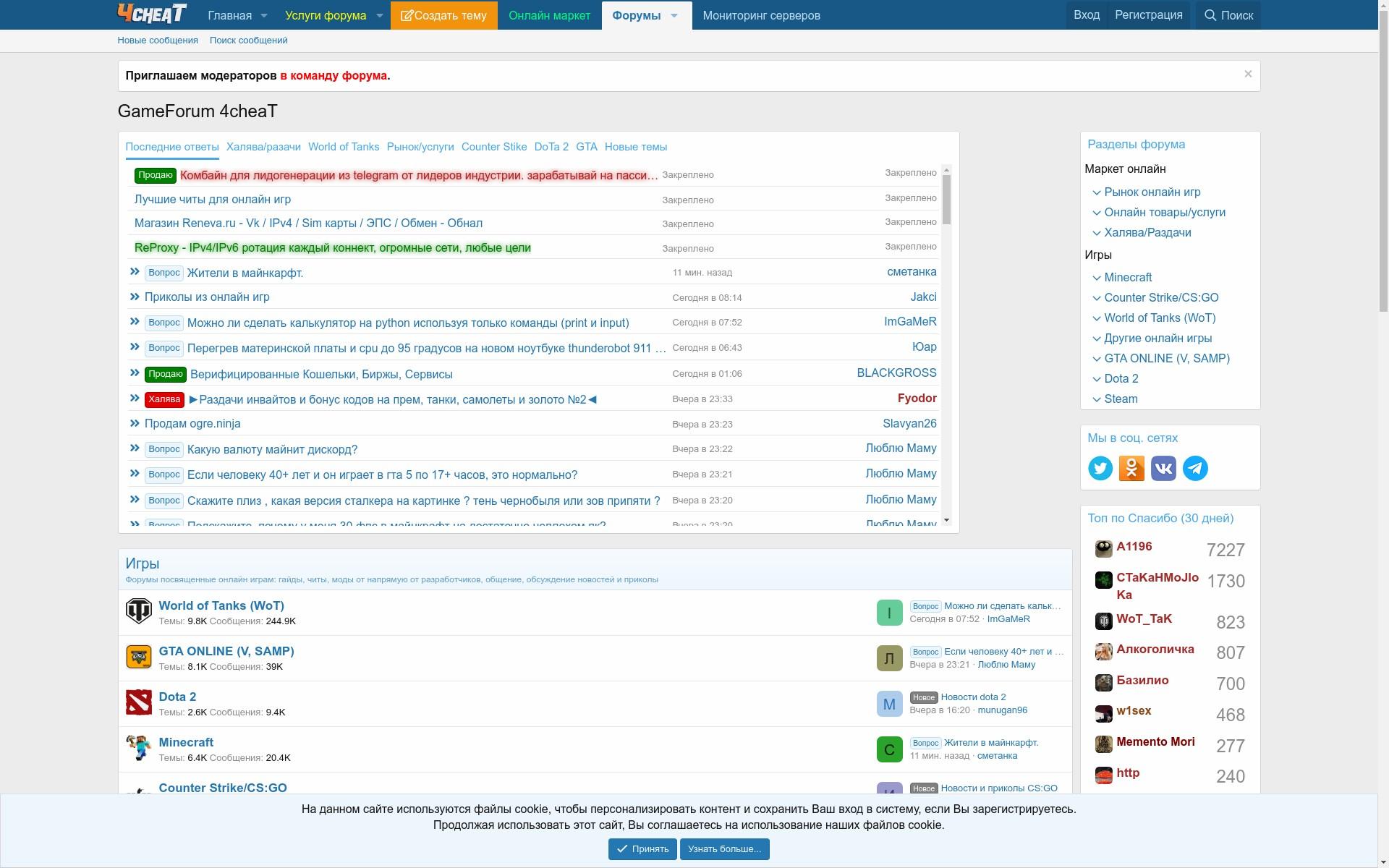Click the Minecraft forum icon
This screenshot has height=868, width=1389.
[x=138, y=748]
